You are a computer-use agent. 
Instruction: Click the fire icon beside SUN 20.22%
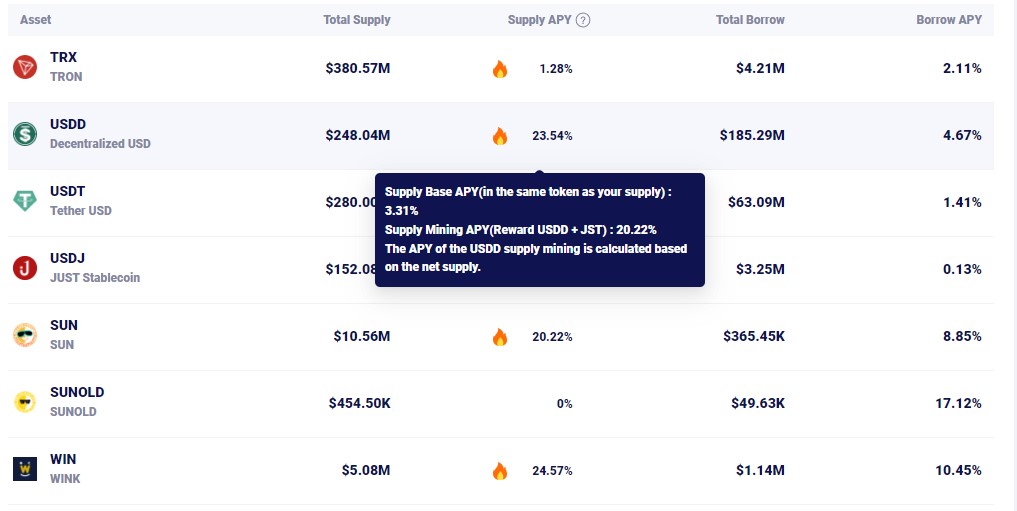coord(500,337)
